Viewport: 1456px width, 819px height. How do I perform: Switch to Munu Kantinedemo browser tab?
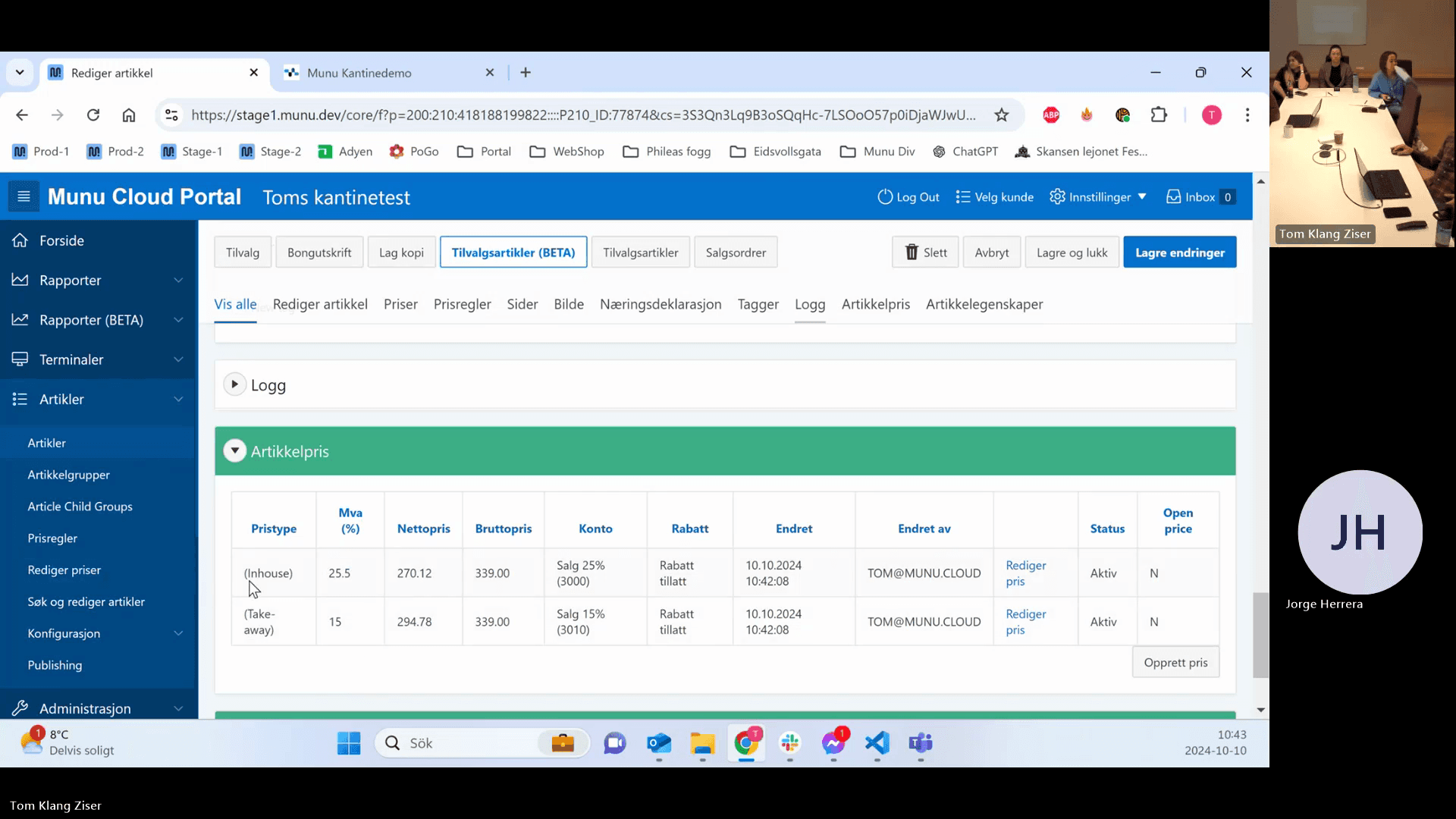[x=387, y=73]
